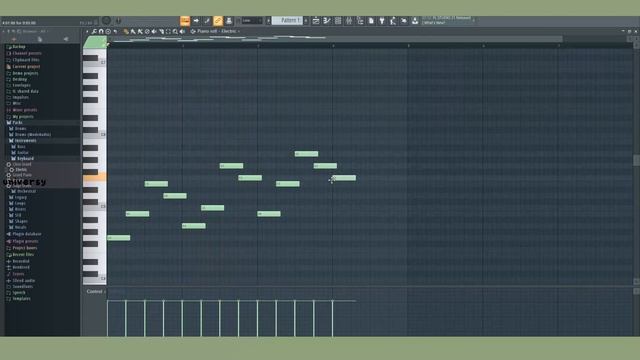Select the pencil draw tool
Viewport: 640px width, 360px height.
[x=126, y=31]
